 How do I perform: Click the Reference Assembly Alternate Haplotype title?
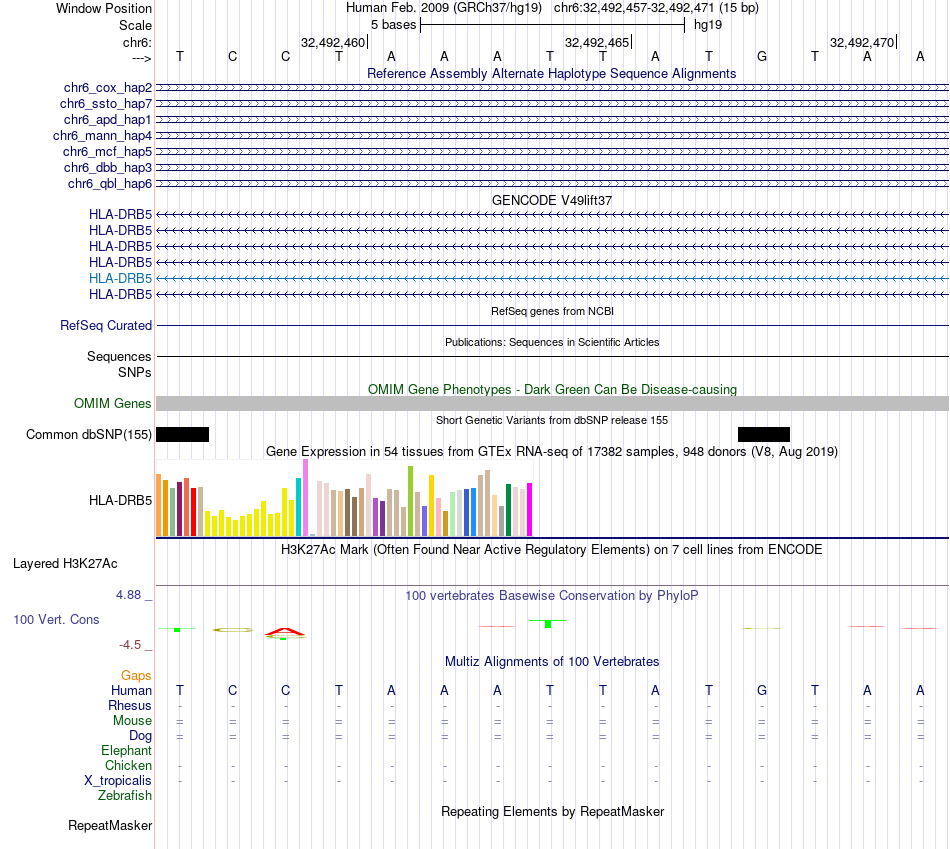551,73
